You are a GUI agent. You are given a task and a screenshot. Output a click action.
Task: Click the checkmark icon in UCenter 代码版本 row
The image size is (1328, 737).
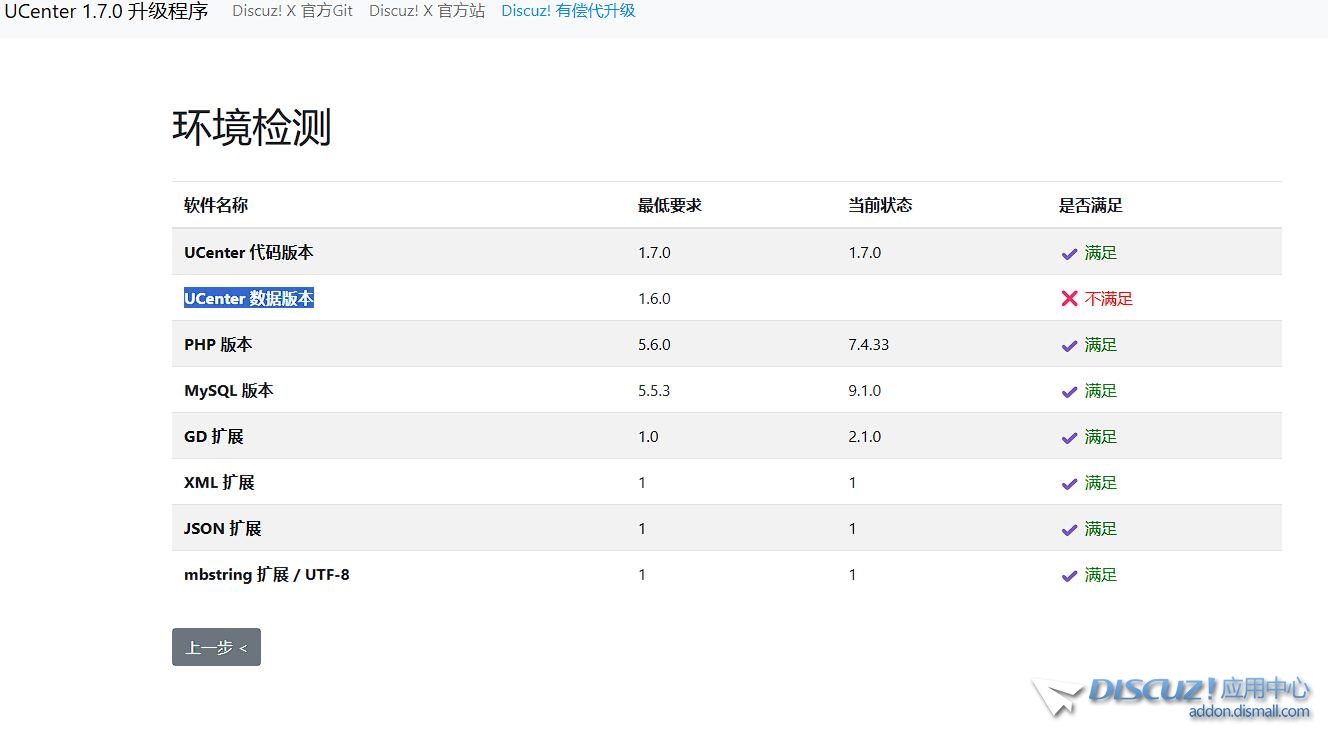[x=1069, y=254]
